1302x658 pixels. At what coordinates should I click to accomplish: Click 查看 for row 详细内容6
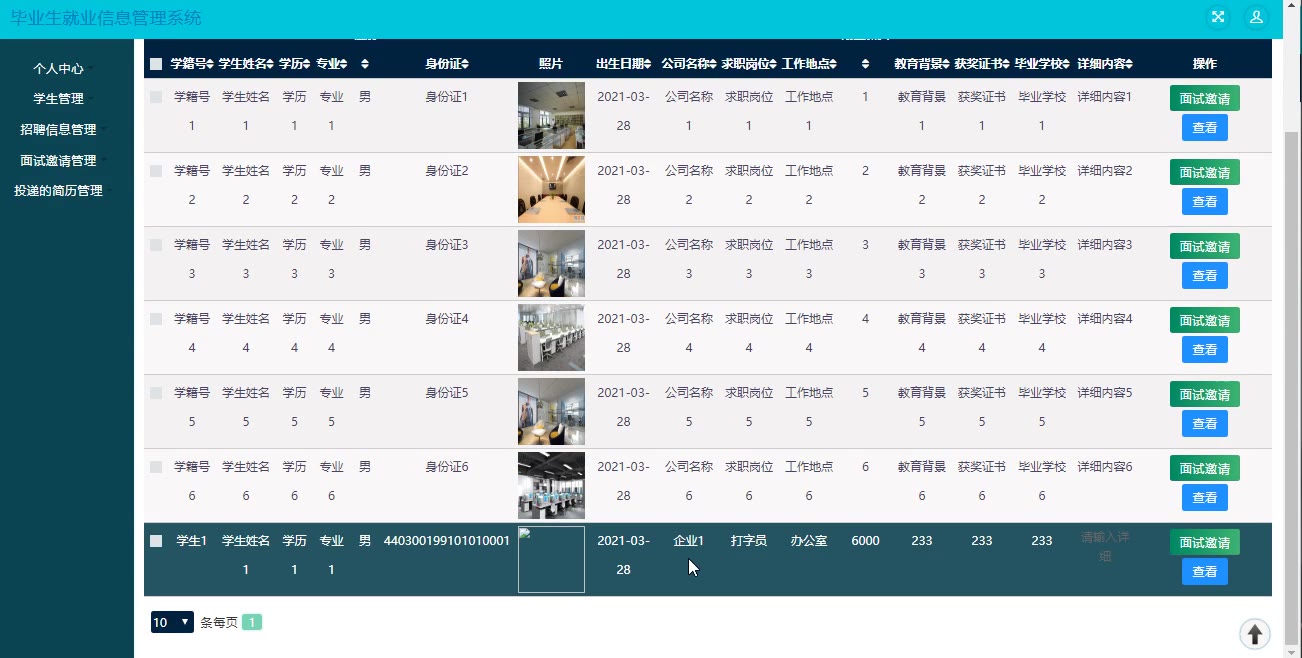tap(1205, 498)
